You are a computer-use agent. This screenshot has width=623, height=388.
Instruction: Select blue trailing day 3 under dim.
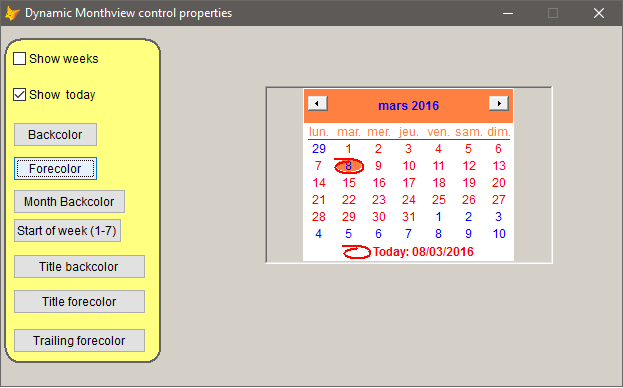498,217
